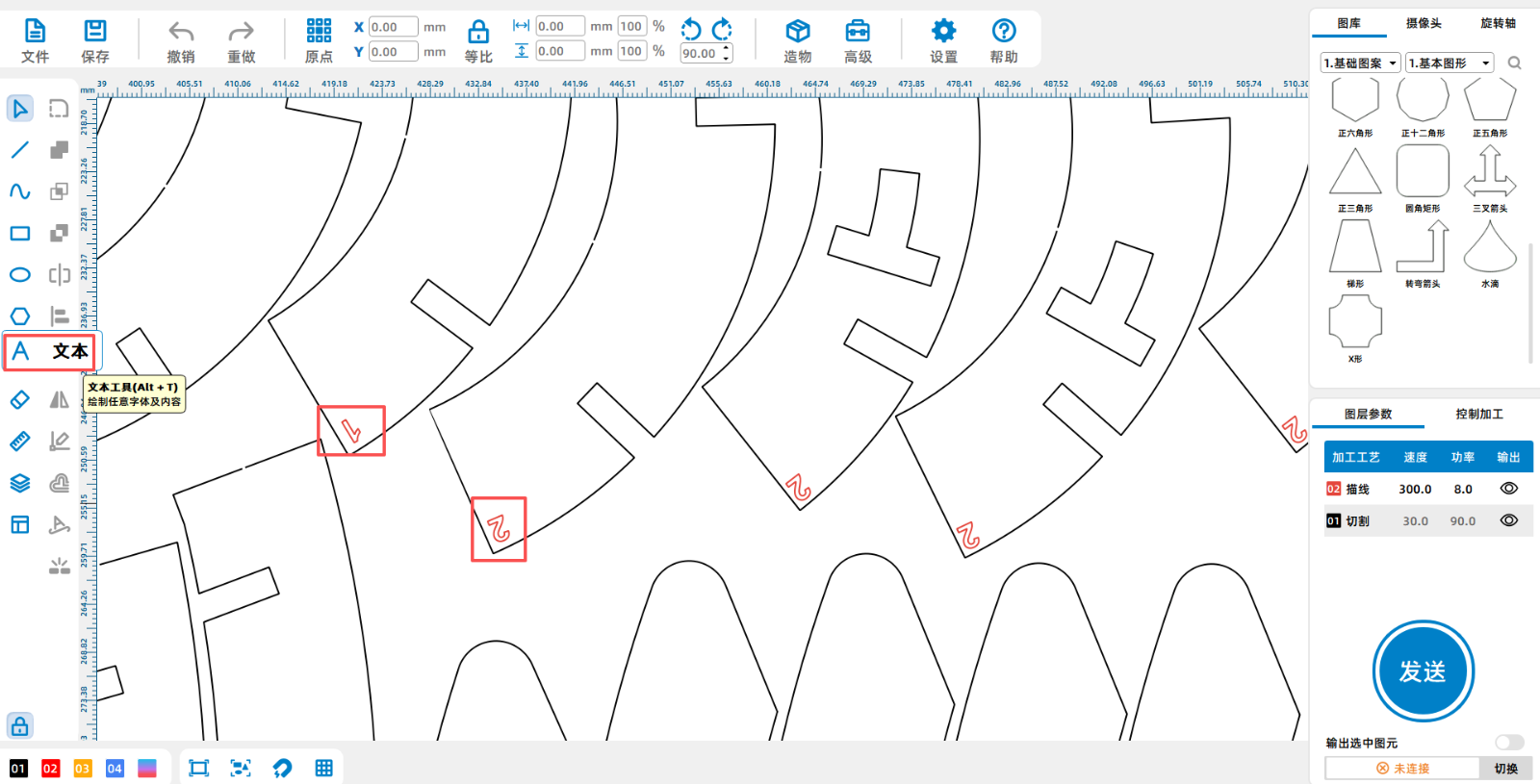Viewport: 1540px width, 784px height.
Task: Enable 输出选中图元 switch
Action: coord(1508,743)
